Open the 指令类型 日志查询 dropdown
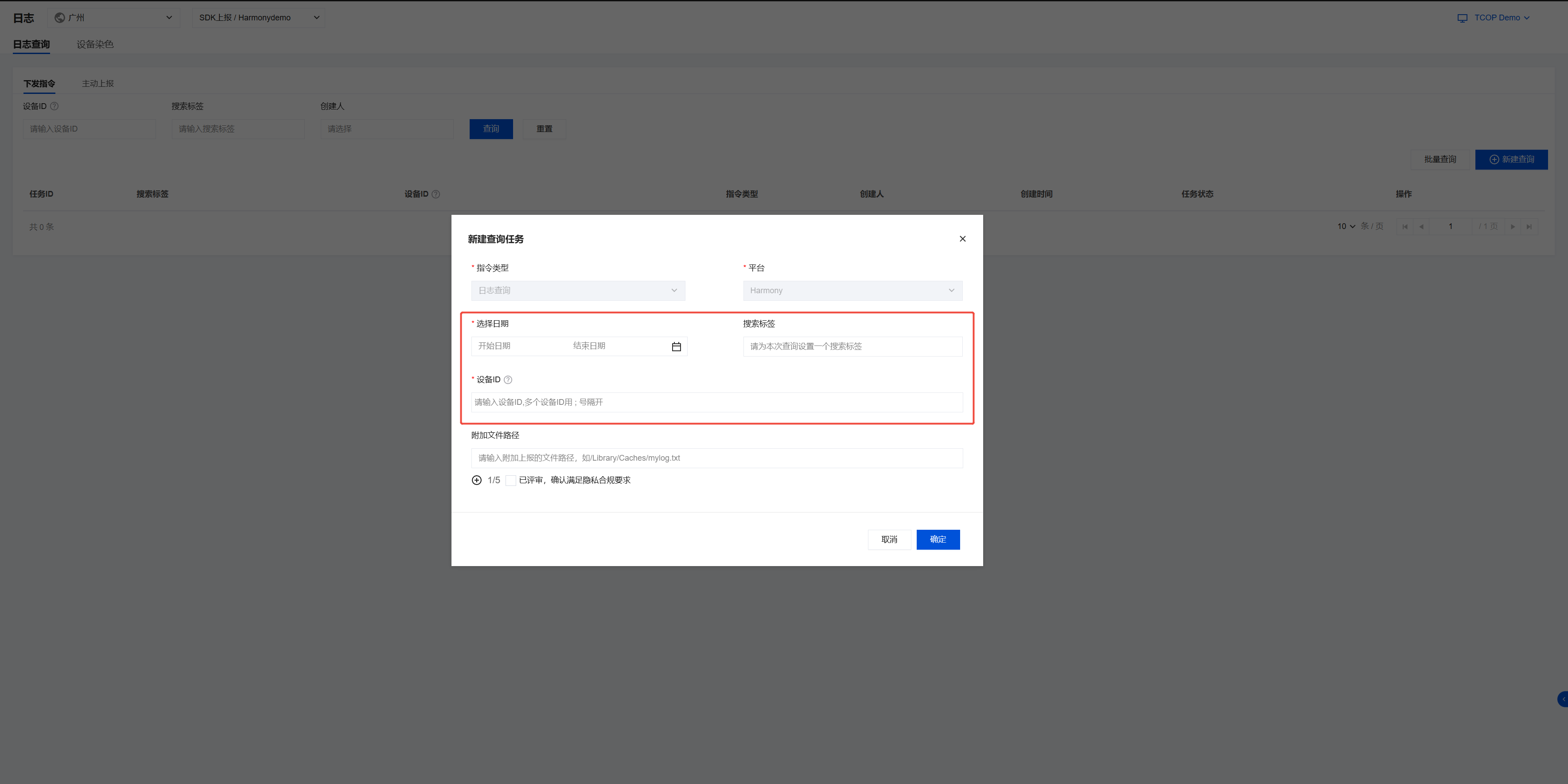Image resolution: width=1568 pixels, height=784 pixels. tap(578, 291)
